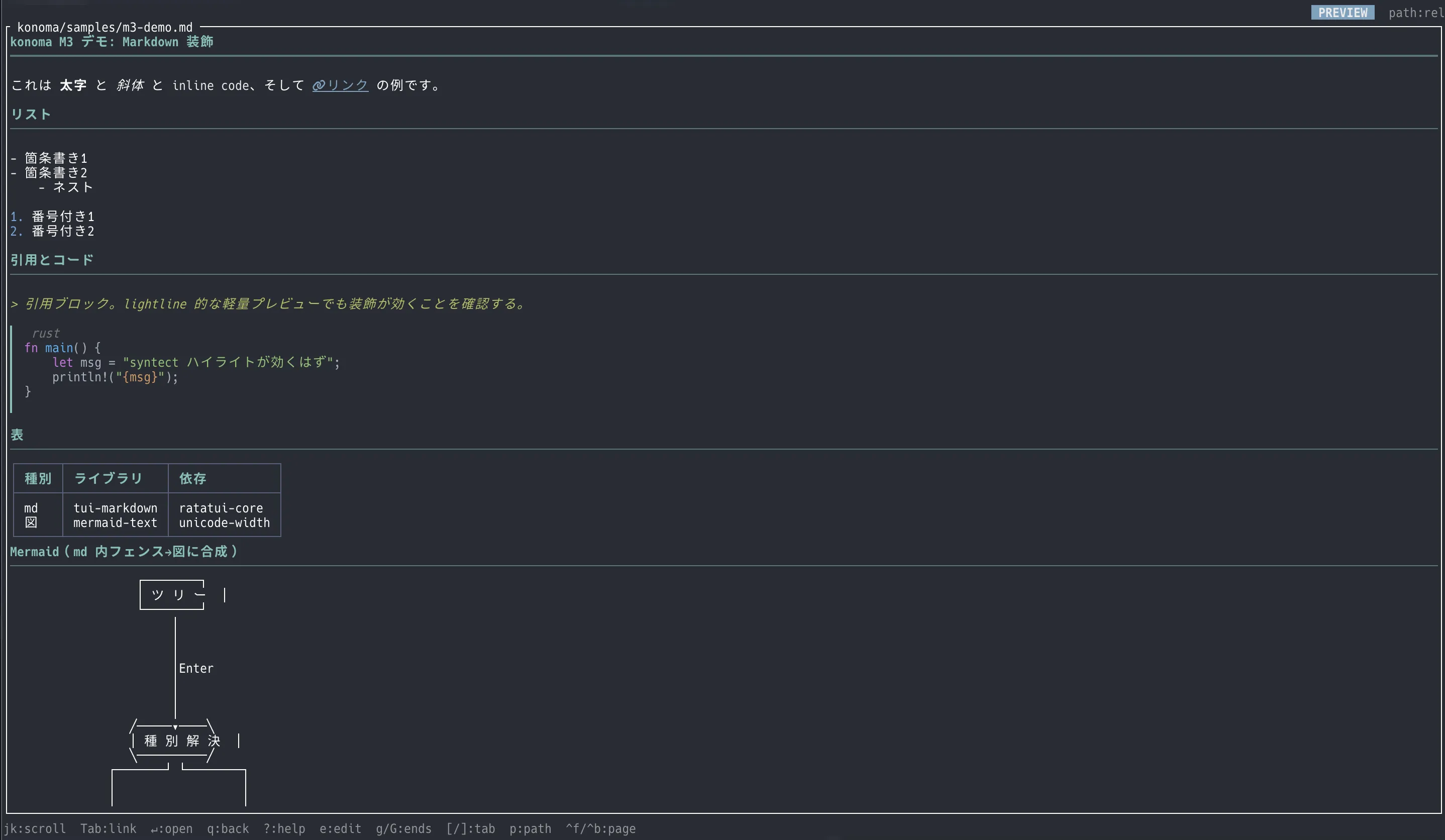
Task: Click the [/]:tab hint in status bar
Action: (470, 828)
